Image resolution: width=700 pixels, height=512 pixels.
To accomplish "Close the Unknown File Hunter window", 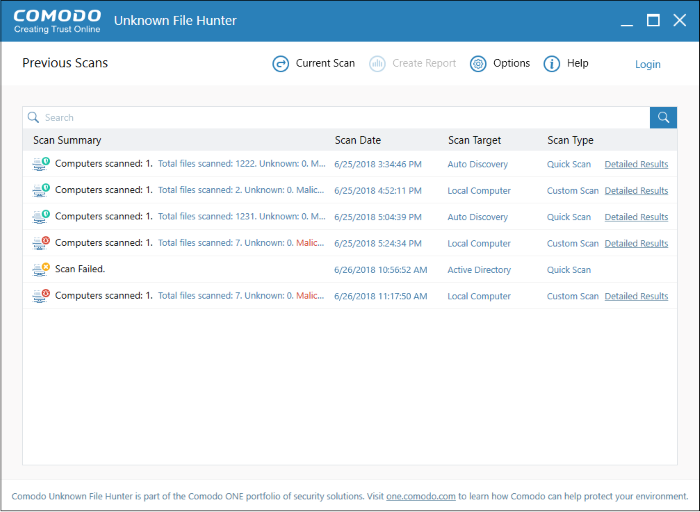I will click(x=679, y=20).
